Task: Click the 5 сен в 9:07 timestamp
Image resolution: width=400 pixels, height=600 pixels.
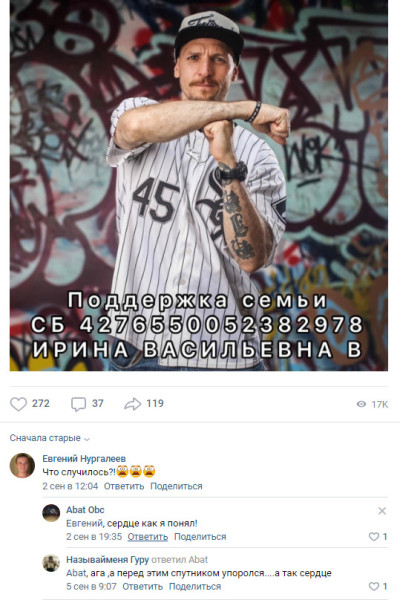Action: click(91, 587)
